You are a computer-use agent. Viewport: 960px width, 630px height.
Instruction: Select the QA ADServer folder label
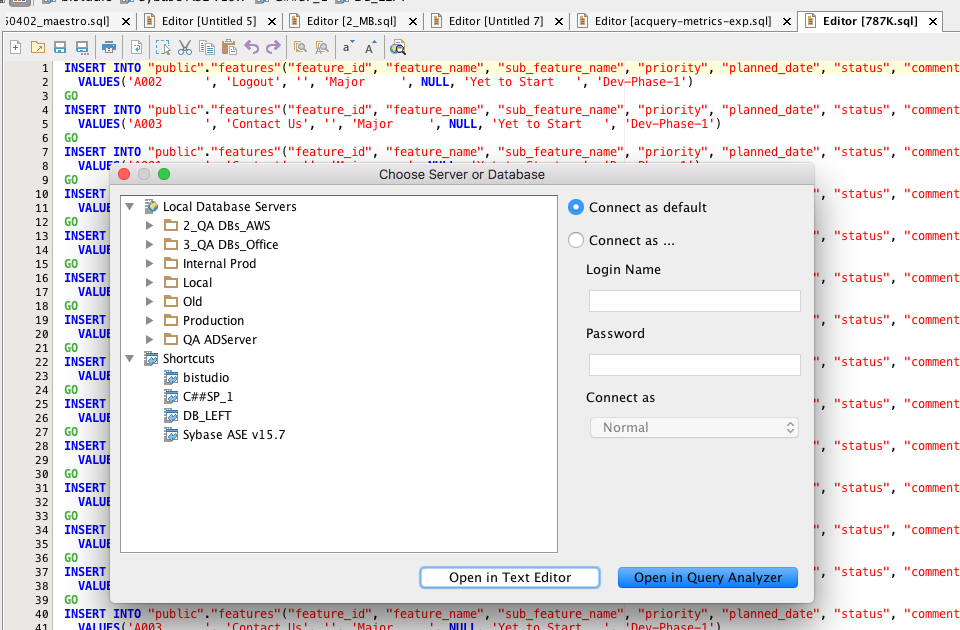[220, 339]
